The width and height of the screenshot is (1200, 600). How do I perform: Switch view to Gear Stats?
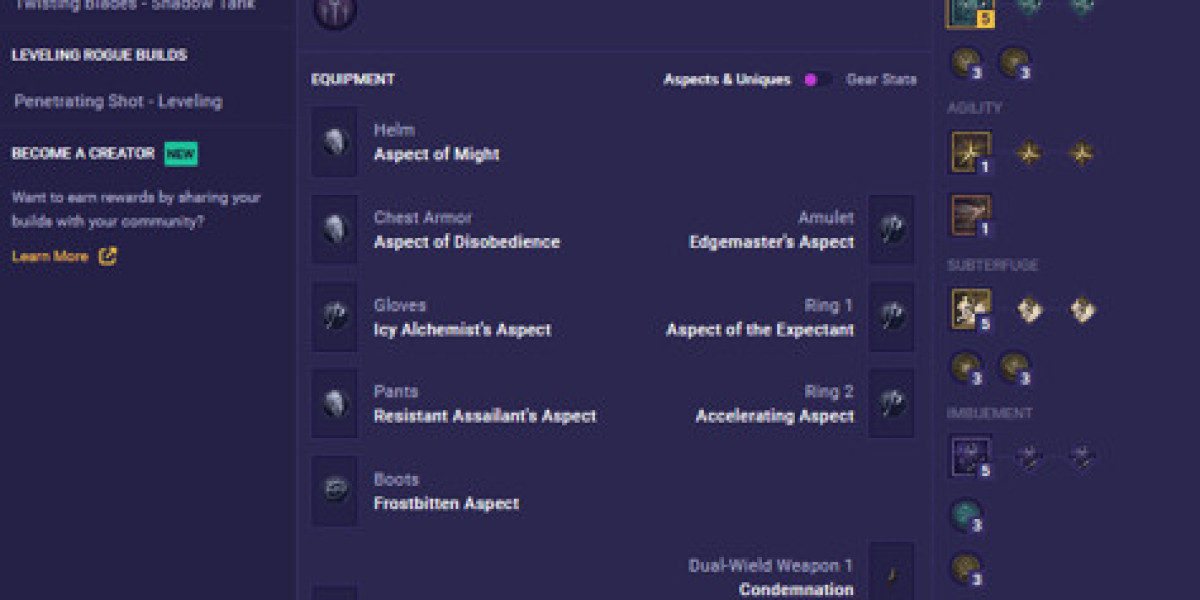coord(881,80)
